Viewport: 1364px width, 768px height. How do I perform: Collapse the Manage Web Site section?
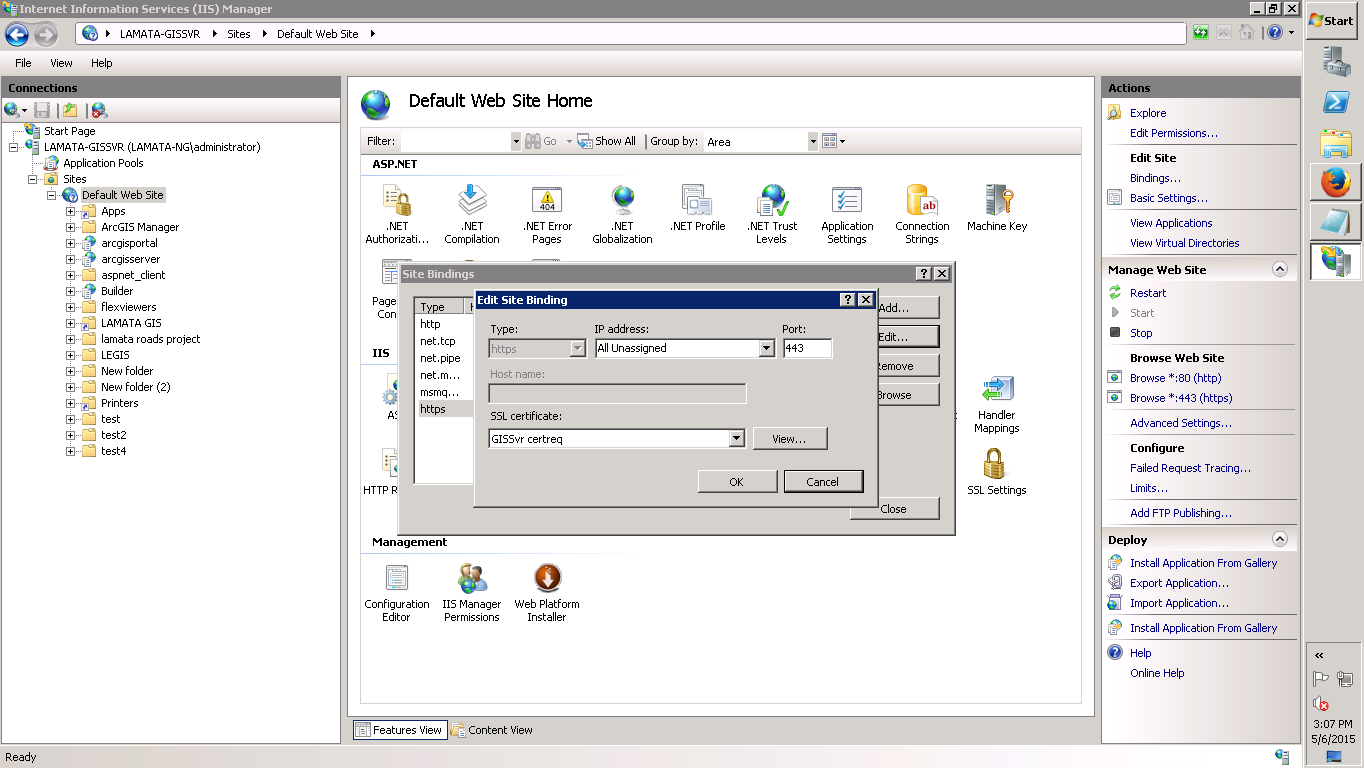click(x=1279, y=270)
